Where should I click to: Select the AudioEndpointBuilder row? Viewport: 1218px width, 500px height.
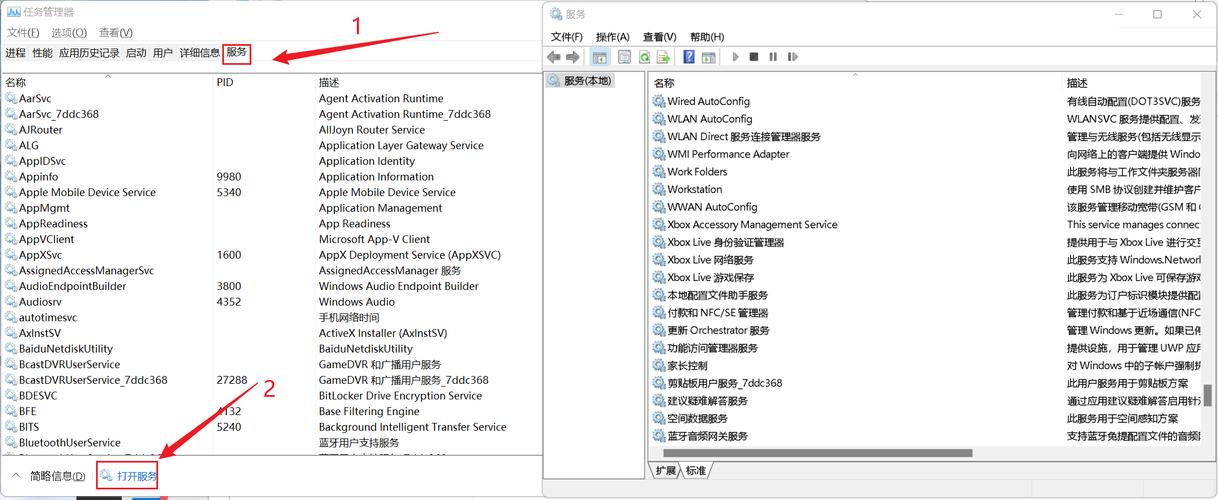pos(272,286)
